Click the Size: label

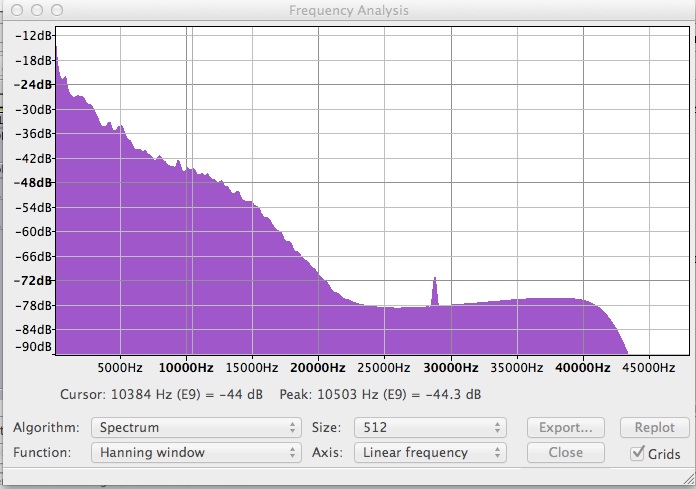tap(326, 428)
